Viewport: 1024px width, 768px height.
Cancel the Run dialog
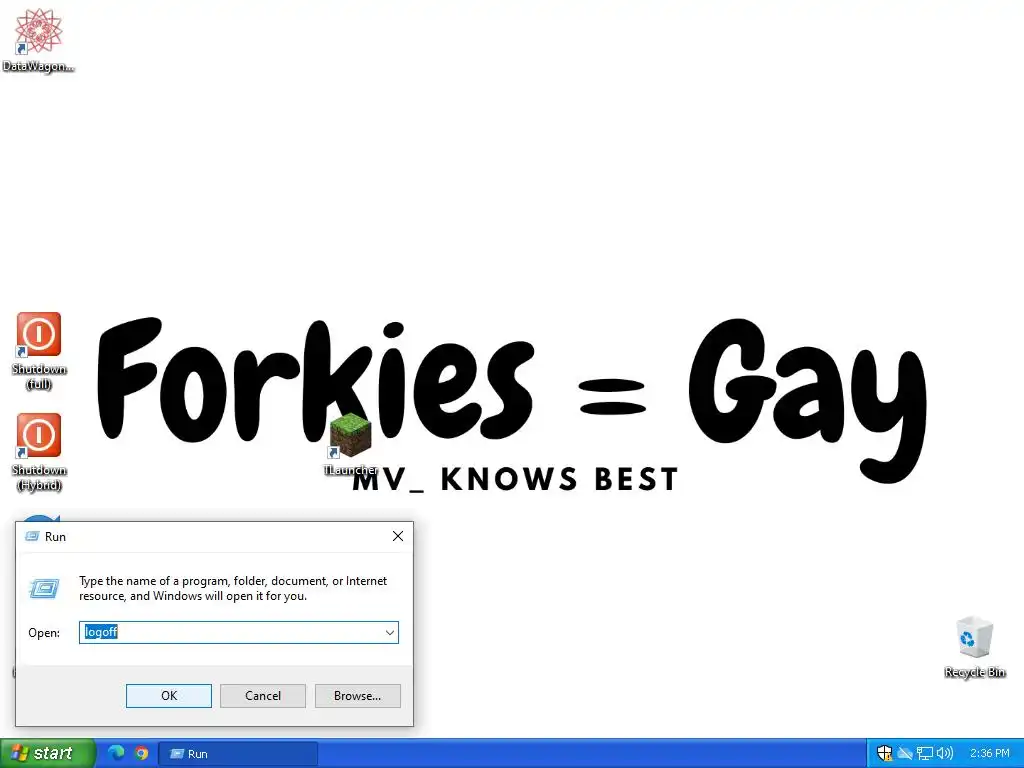click(263, 696)
